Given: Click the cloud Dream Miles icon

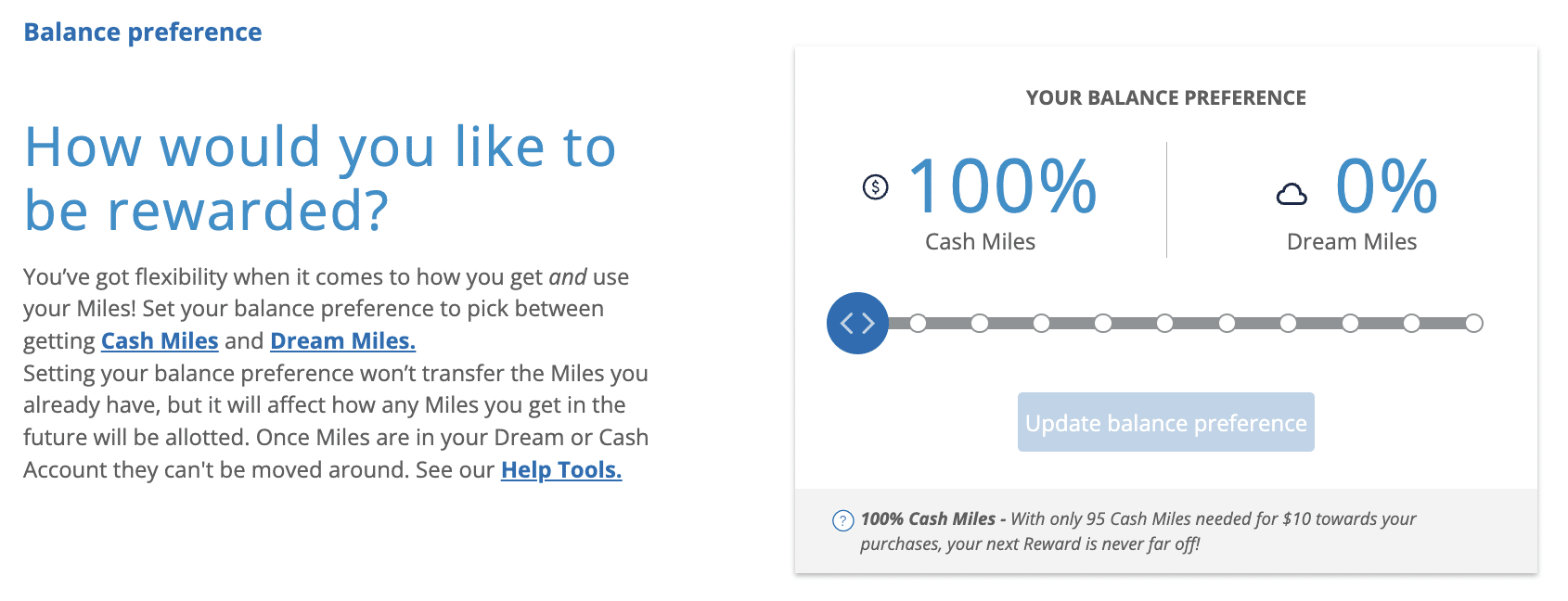Looking at the screenshot, I should (1292, 194).
